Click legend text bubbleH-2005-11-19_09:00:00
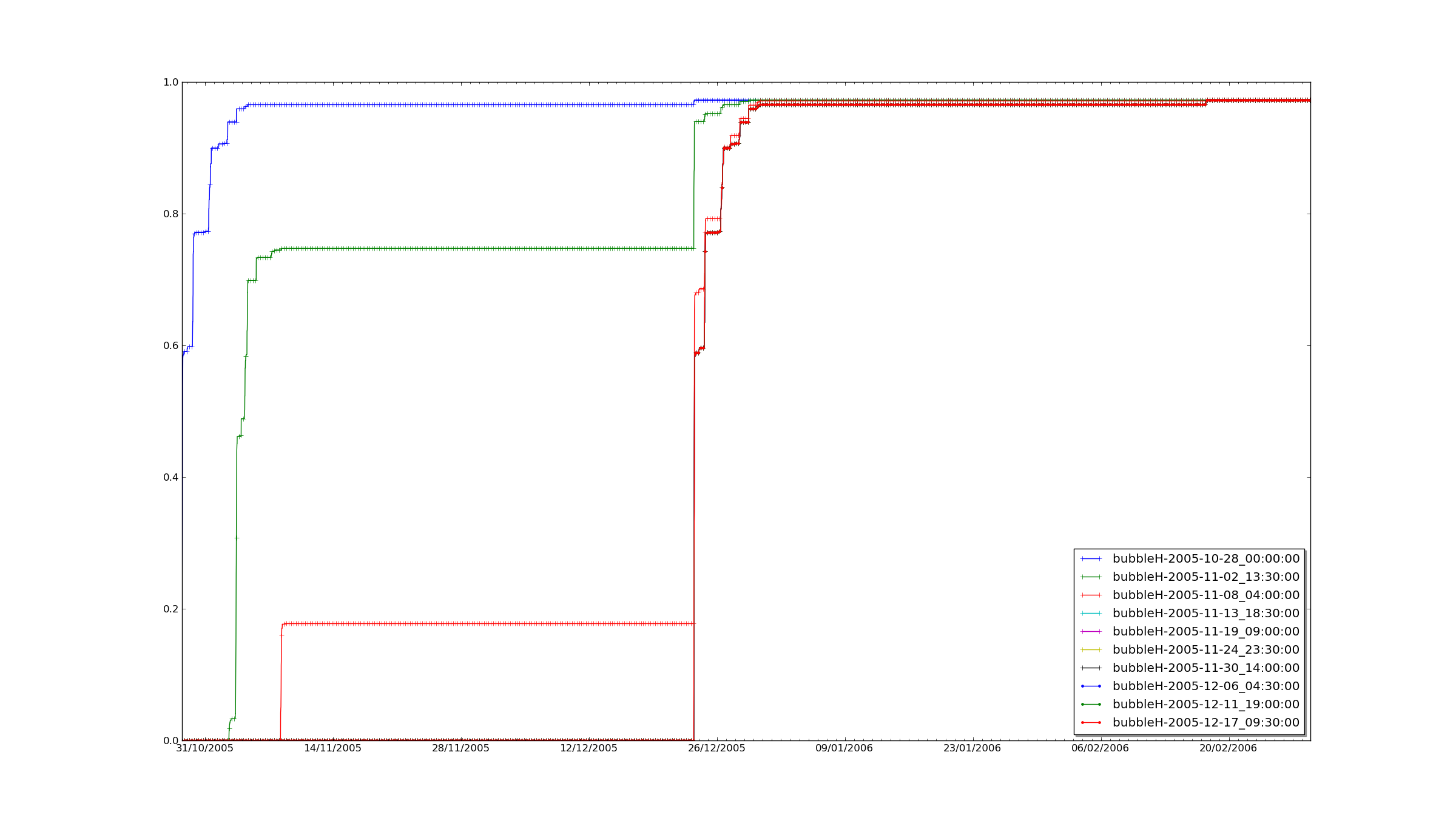Screen dimensions: 1456x823 coord(1205,631)
